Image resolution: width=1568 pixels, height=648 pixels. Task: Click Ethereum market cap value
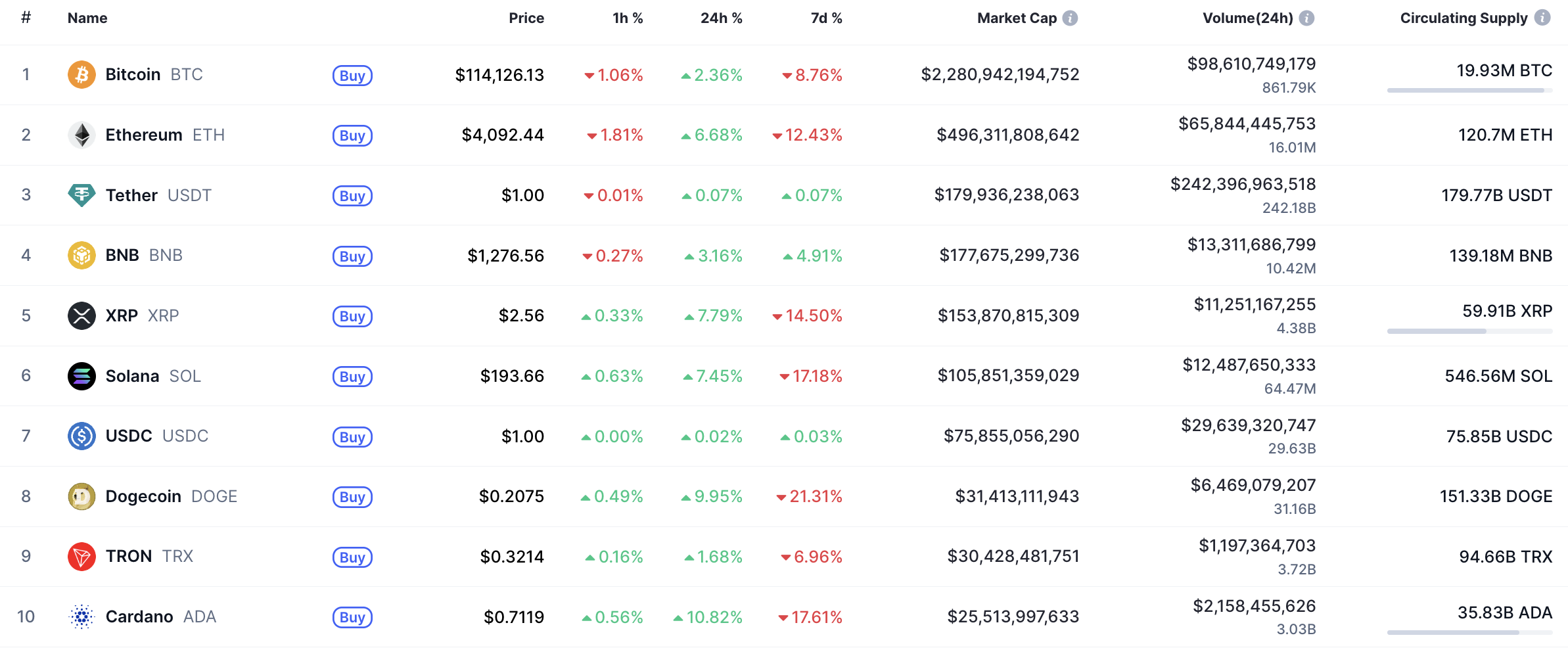click(1007, 135)
